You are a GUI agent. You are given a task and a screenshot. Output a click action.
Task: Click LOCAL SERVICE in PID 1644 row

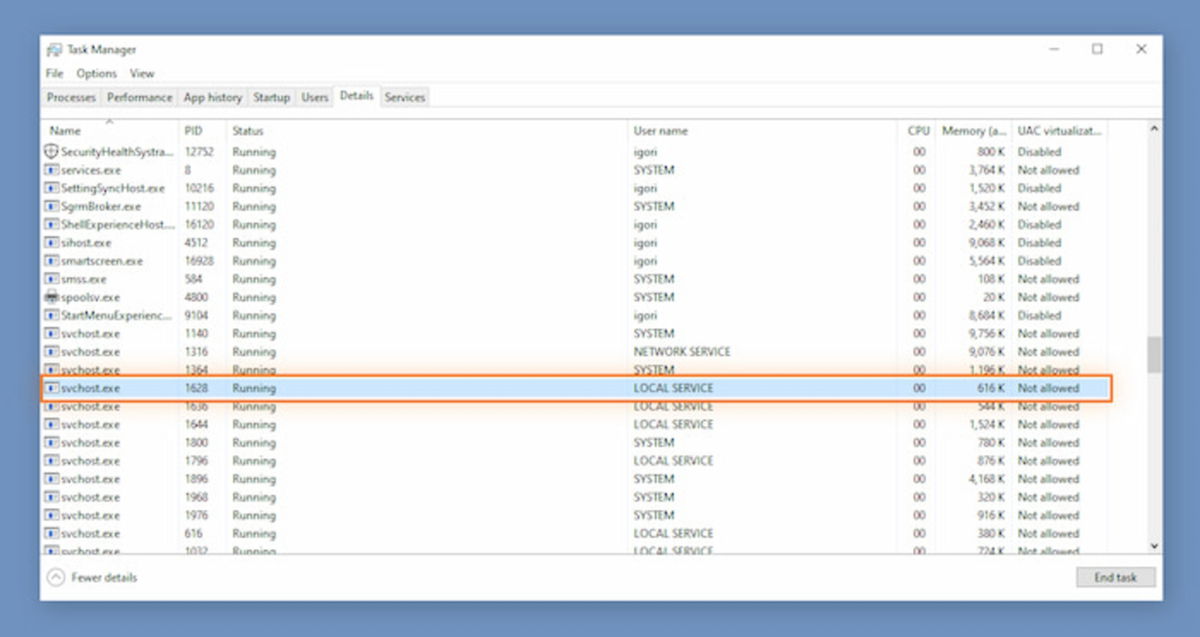pyautogui.click(x=673, y=424)
